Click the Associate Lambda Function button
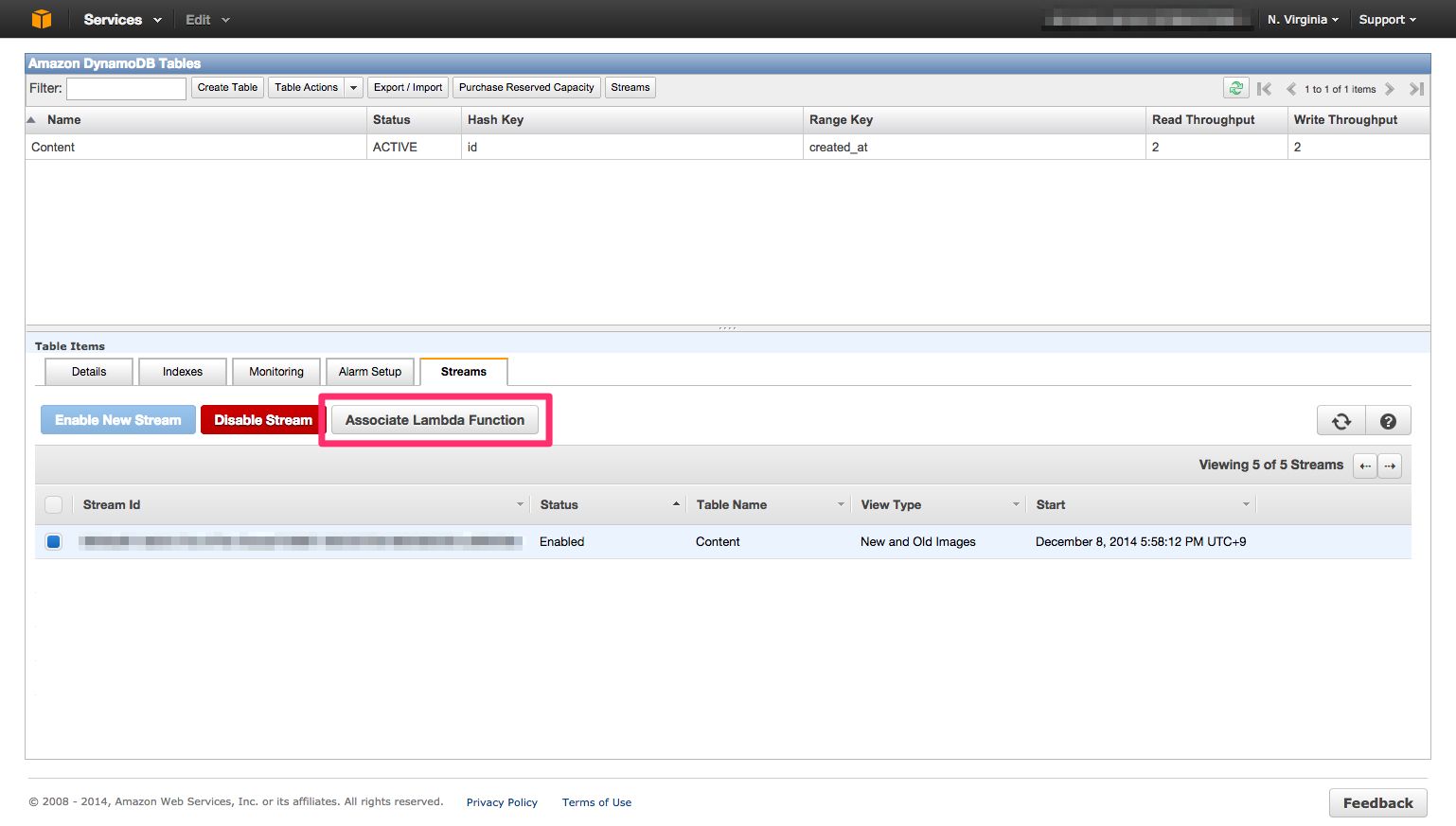 coord(434,419)
